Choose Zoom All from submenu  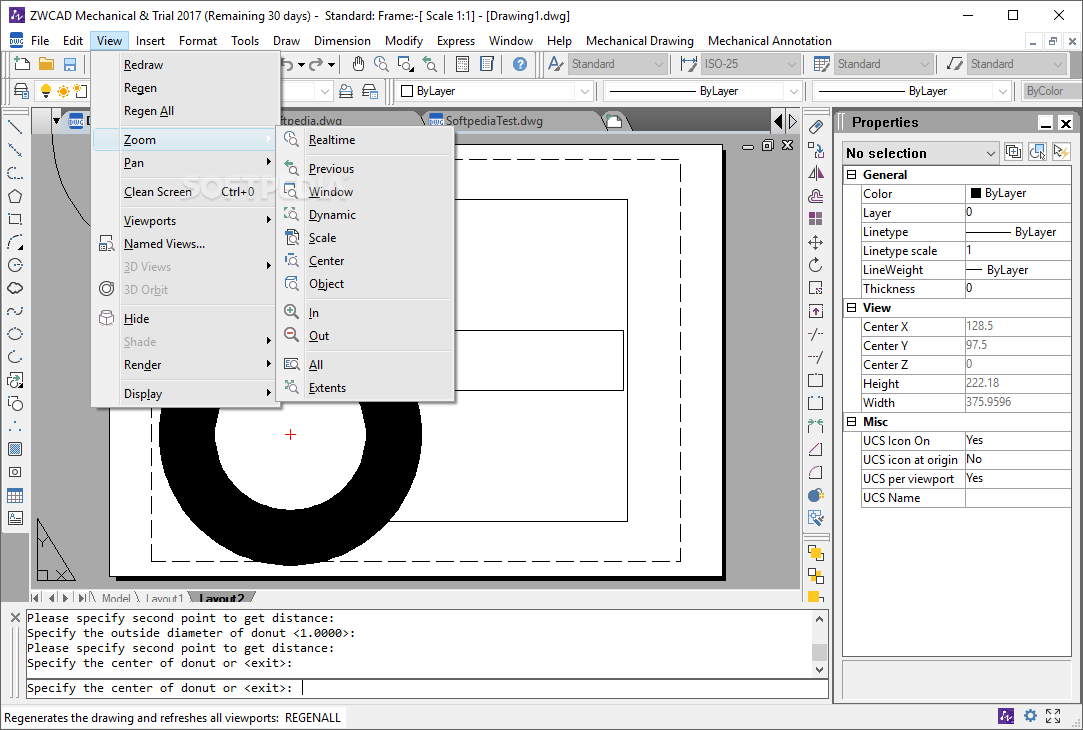pos(365,364)
